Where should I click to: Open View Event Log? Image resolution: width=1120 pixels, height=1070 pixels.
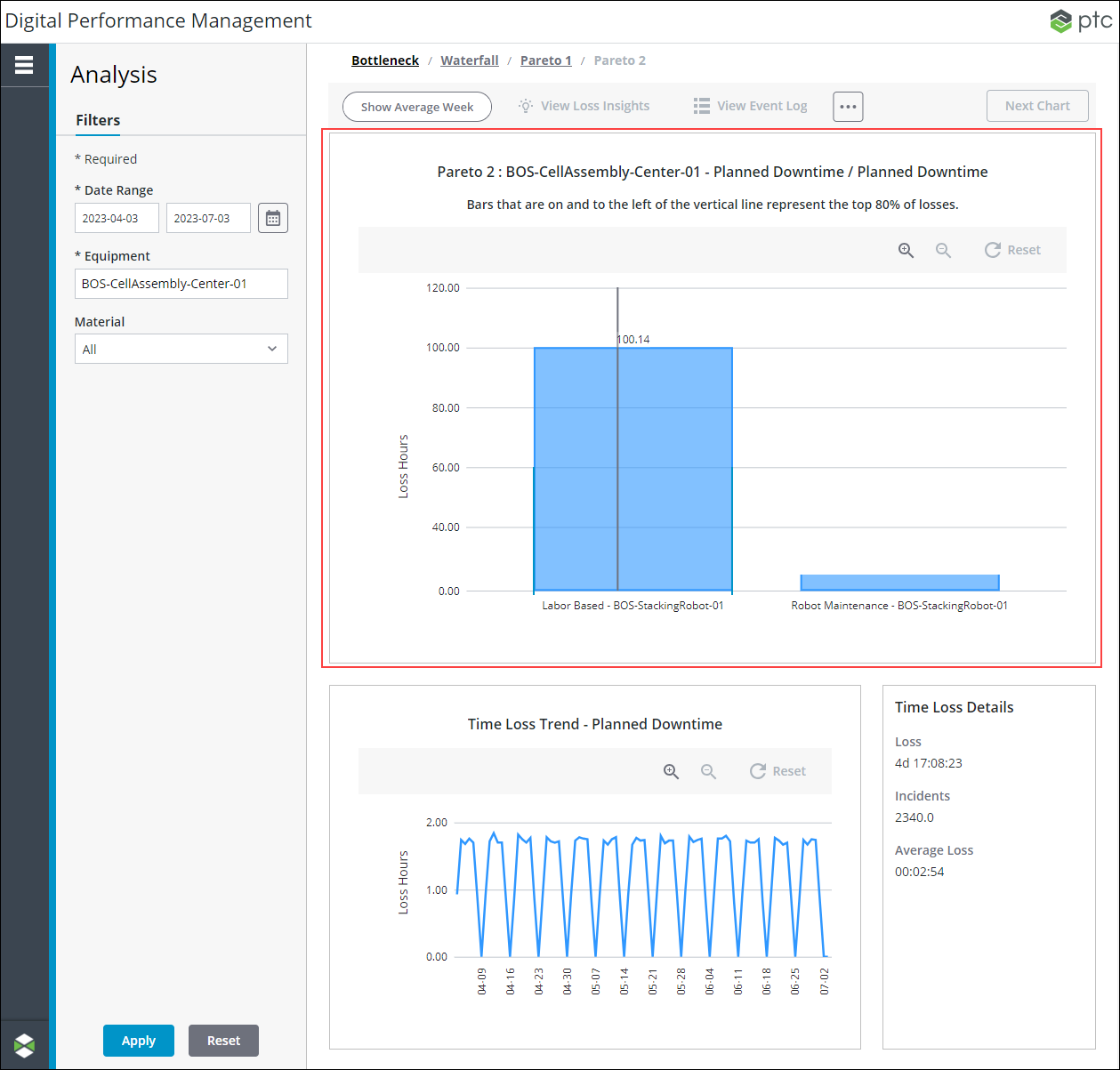click(x=750, y=106)
